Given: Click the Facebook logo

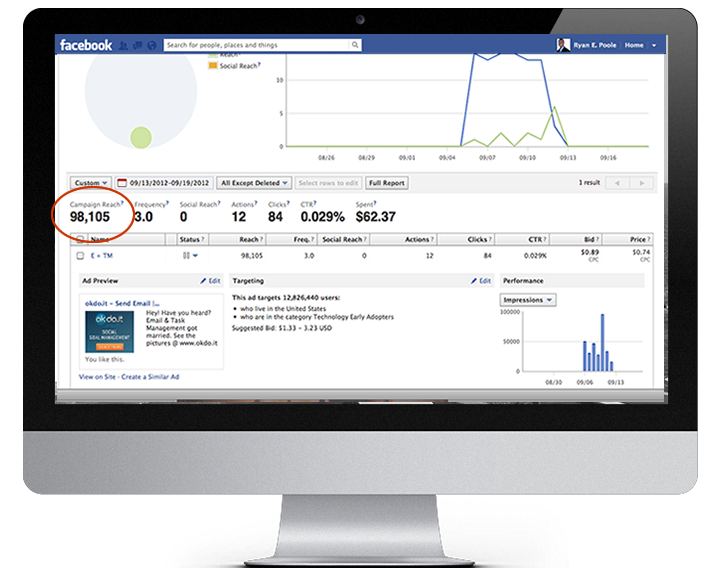Looking at the screenshot, I should click(86, 45).
